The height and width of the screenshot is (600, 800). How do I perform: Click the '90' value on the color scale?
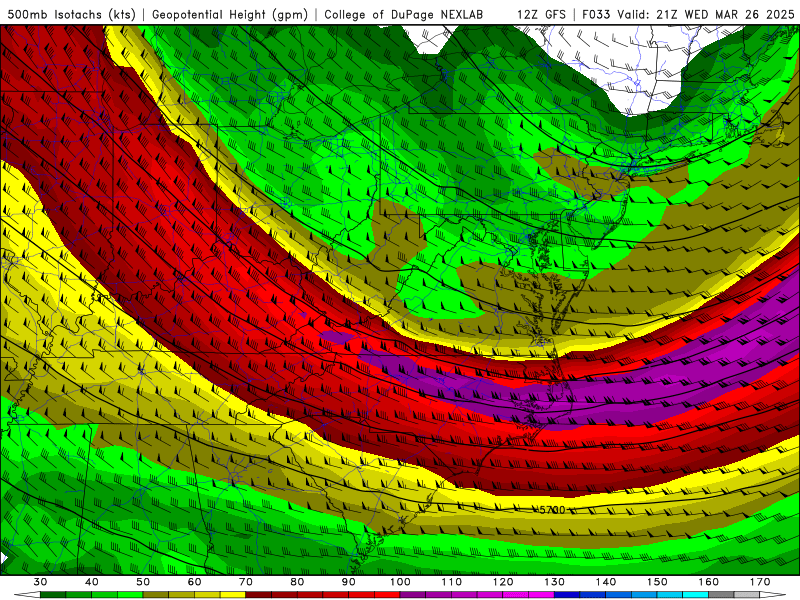(348, 582)
